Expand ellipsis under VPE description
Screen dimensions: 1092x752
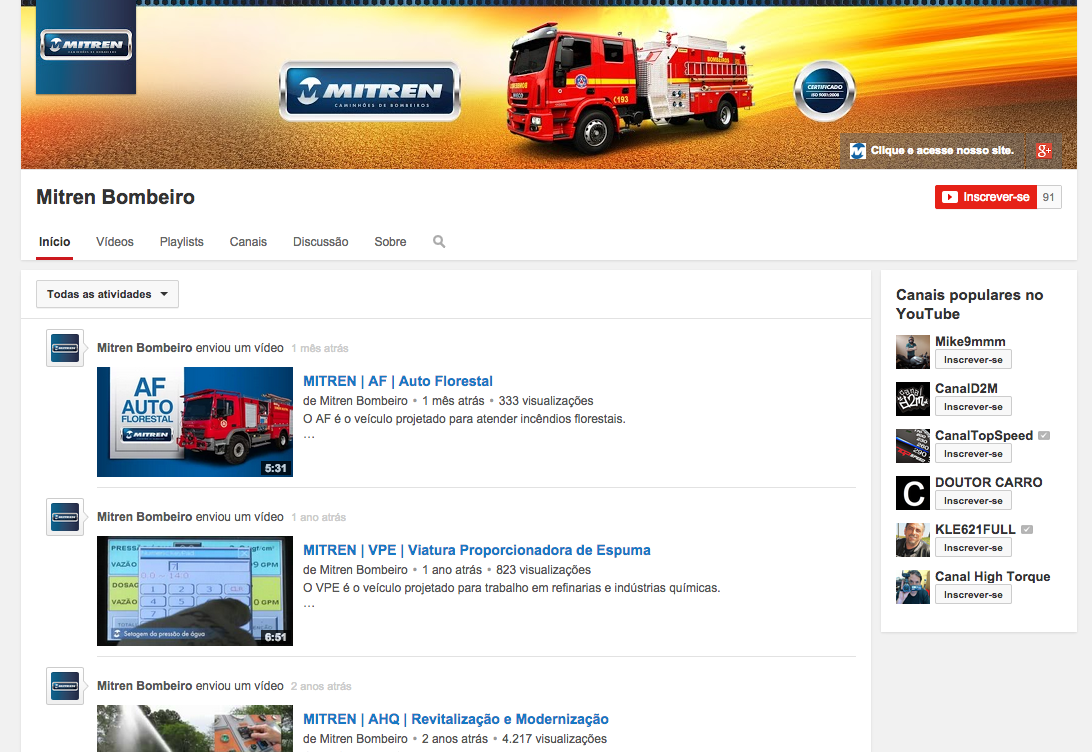click(309, 606)
